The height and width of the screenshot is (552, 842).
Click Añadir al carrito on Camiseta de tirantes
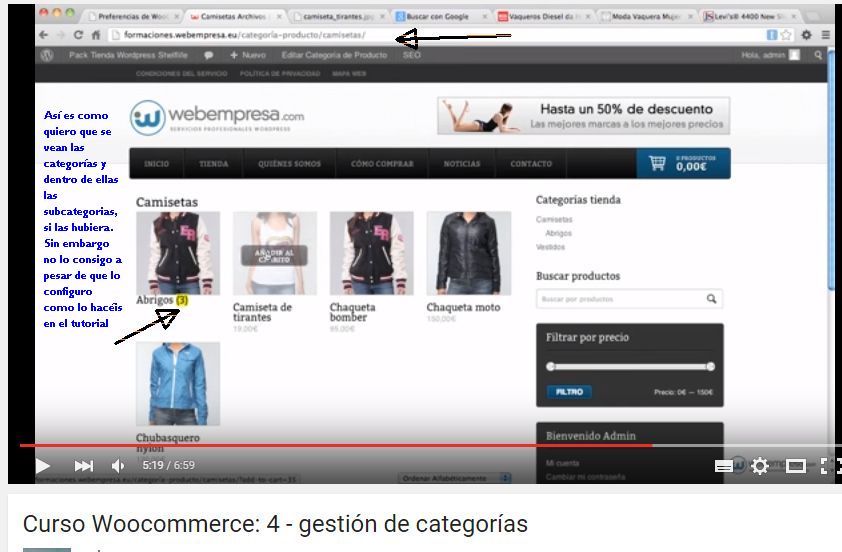tap(274, 256)
